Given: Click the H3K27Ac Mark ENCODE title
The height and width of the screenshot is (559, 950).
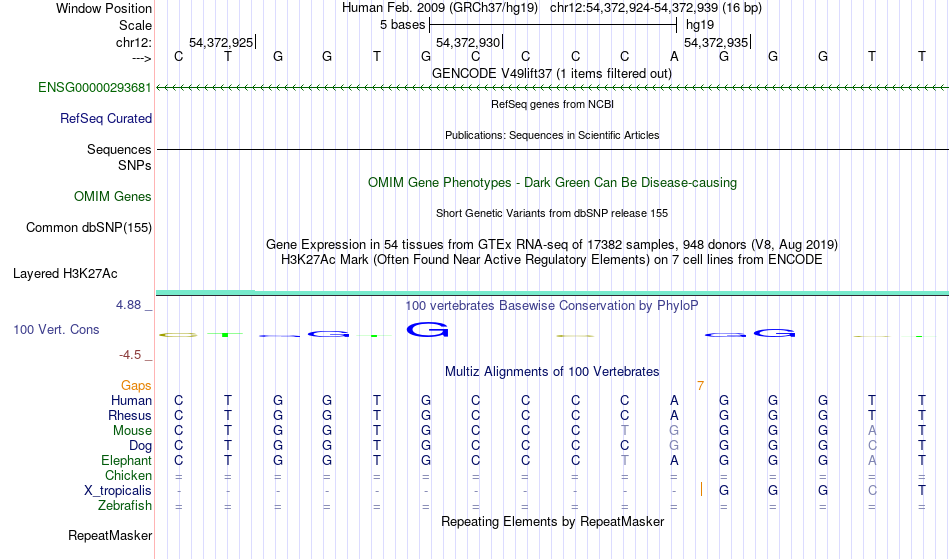Looking at the screenshot, I should [x=552, y=260].
